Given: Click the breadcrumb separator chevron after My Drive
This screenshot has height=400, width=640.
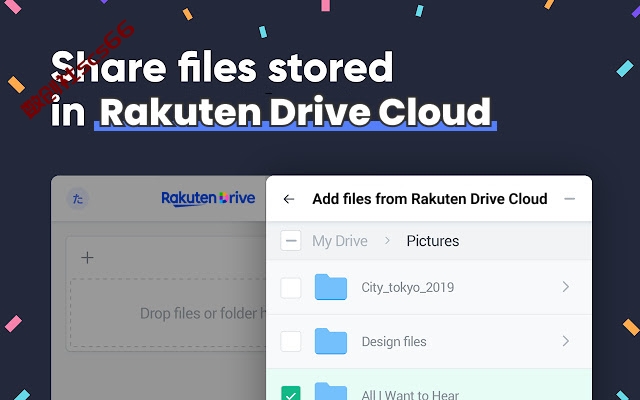Looking at the screenshot, I should click(x=387, y=241).
